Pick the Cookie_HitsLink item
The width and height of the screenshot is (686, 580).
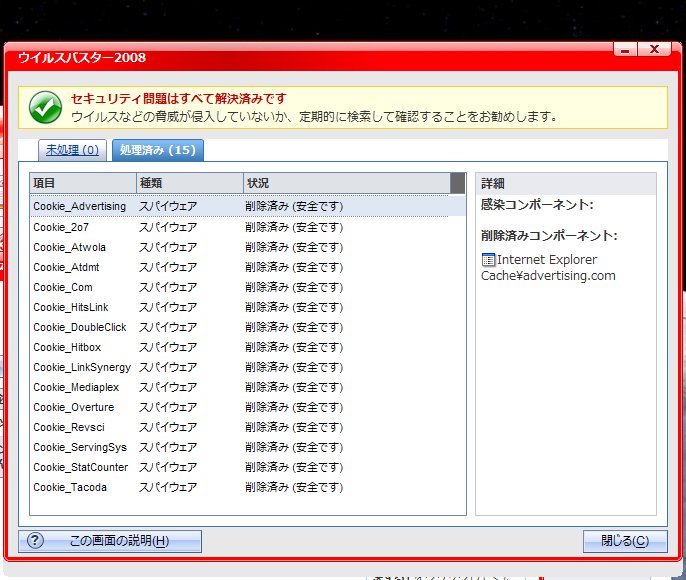click(x=247, y=307)
